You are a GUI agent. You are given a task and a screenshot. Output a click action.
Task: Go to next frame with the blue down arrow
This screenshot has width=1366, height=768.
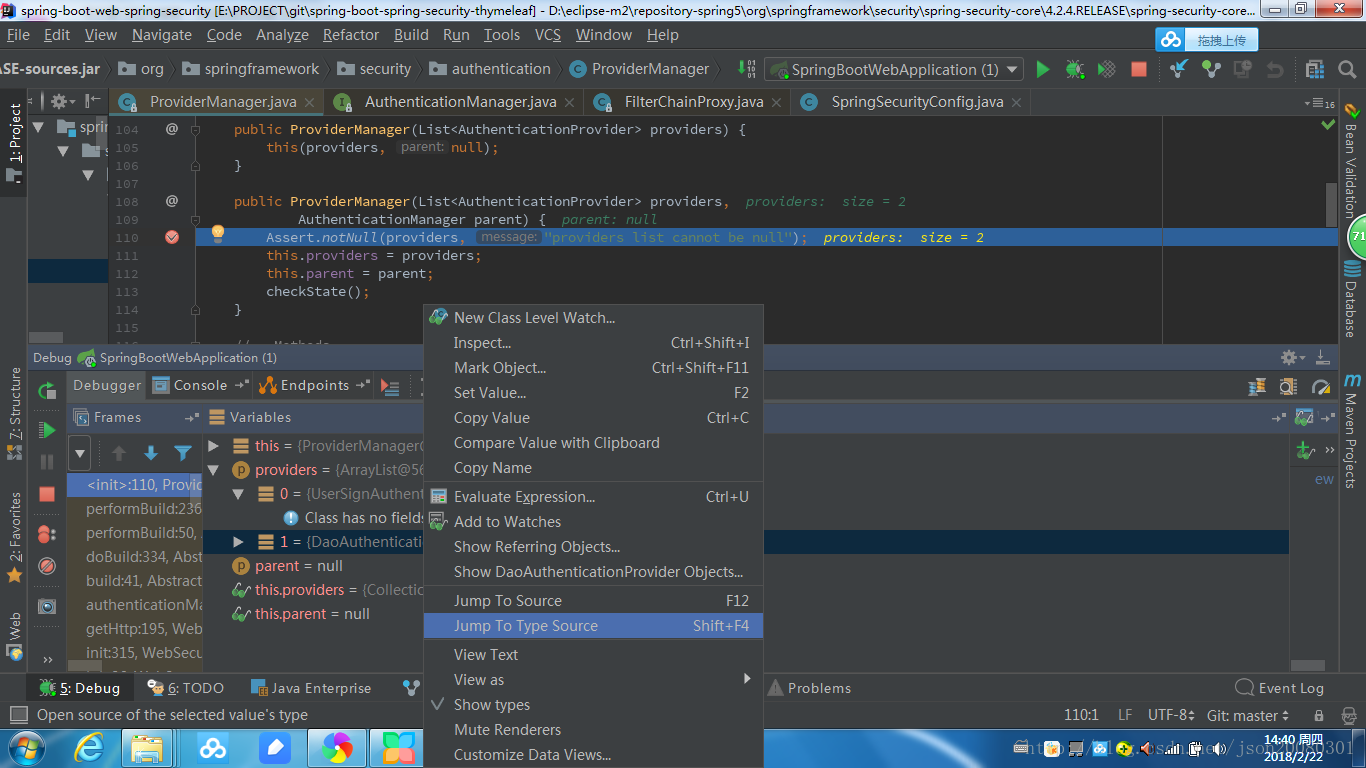pos(151,453)
